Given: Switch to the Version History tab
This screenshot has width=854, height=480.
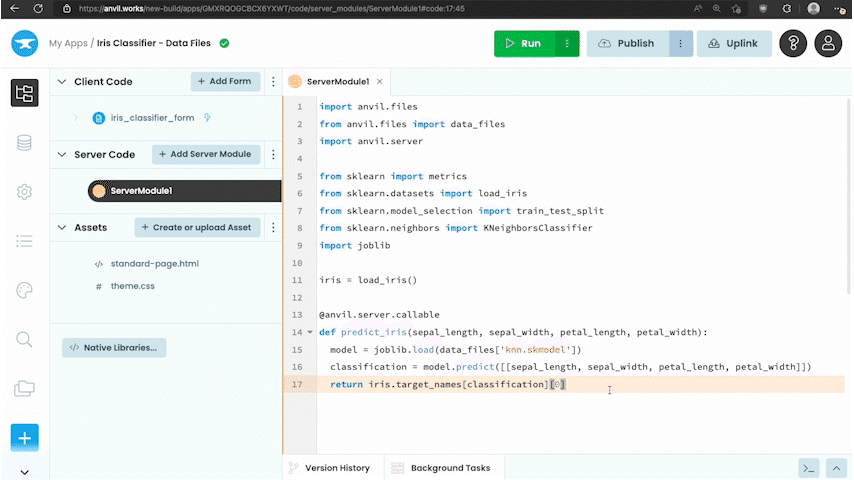Looking at the screenshot, I should 328,468.
